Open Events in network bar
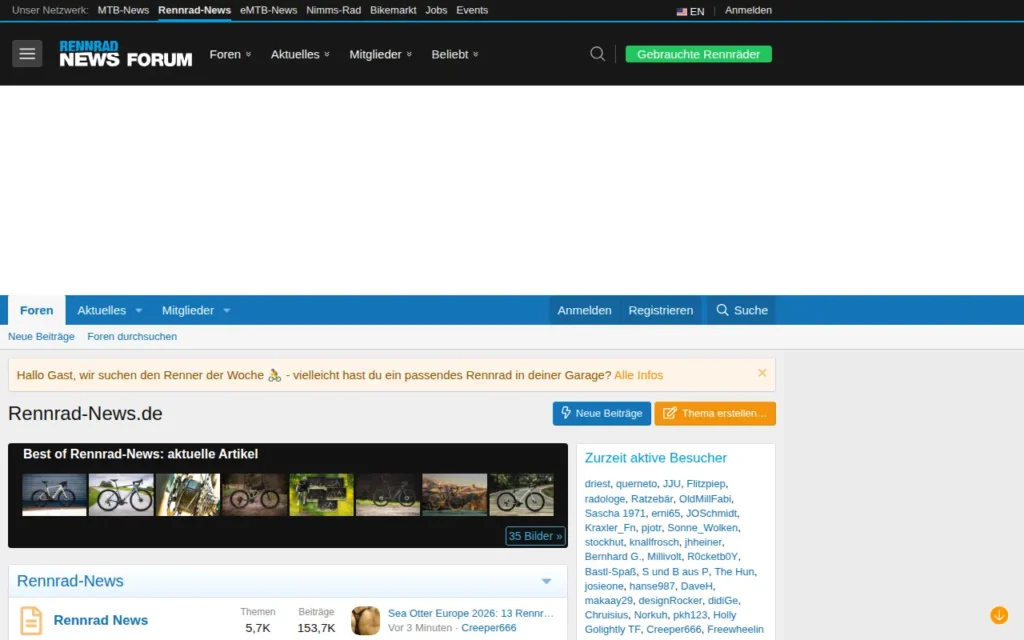Viewport: 1024px width, 640px height. (x=472, y=10)
